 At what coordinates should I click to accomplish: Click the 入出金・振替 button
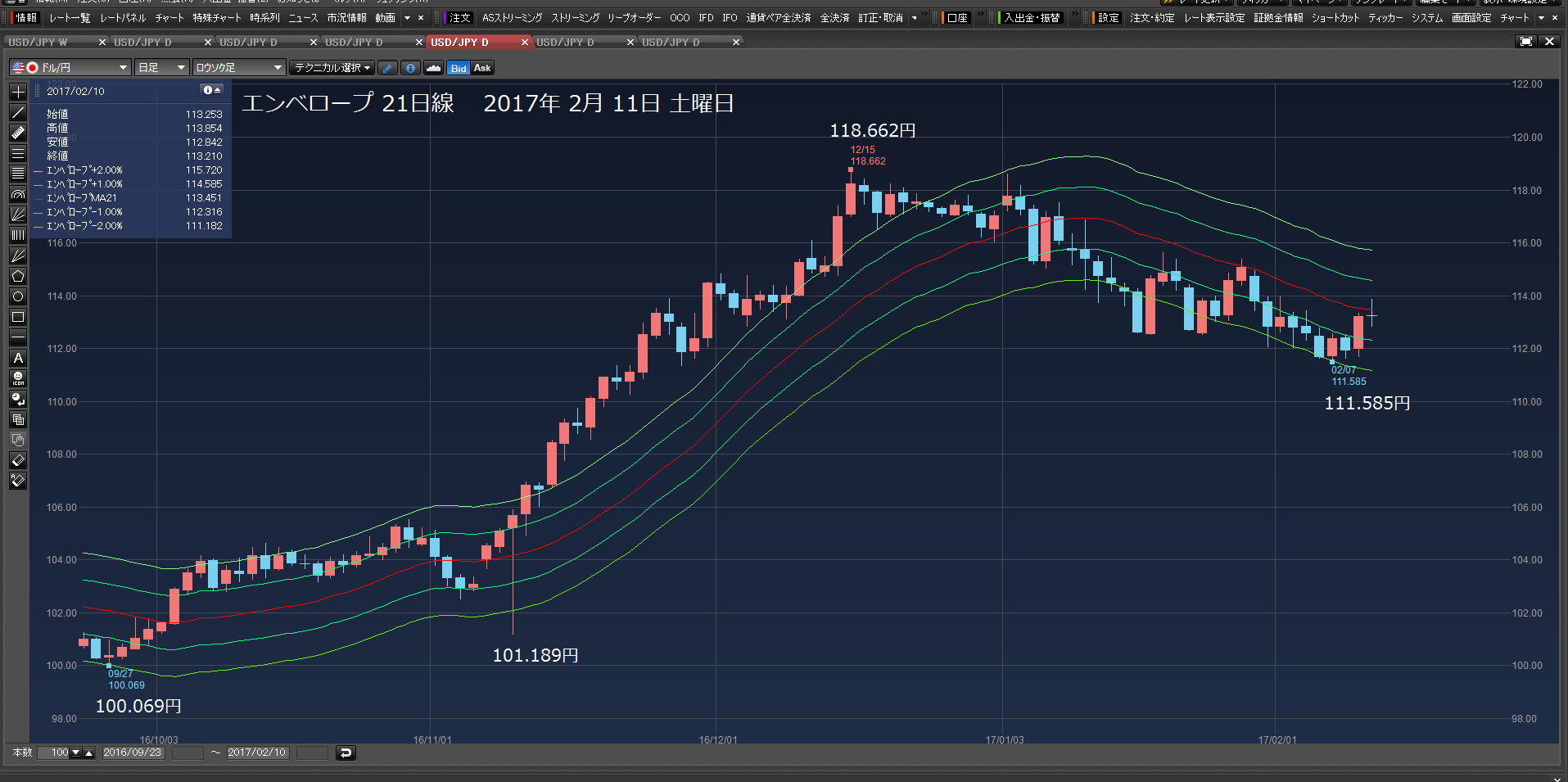click(x=1032, y=17)
